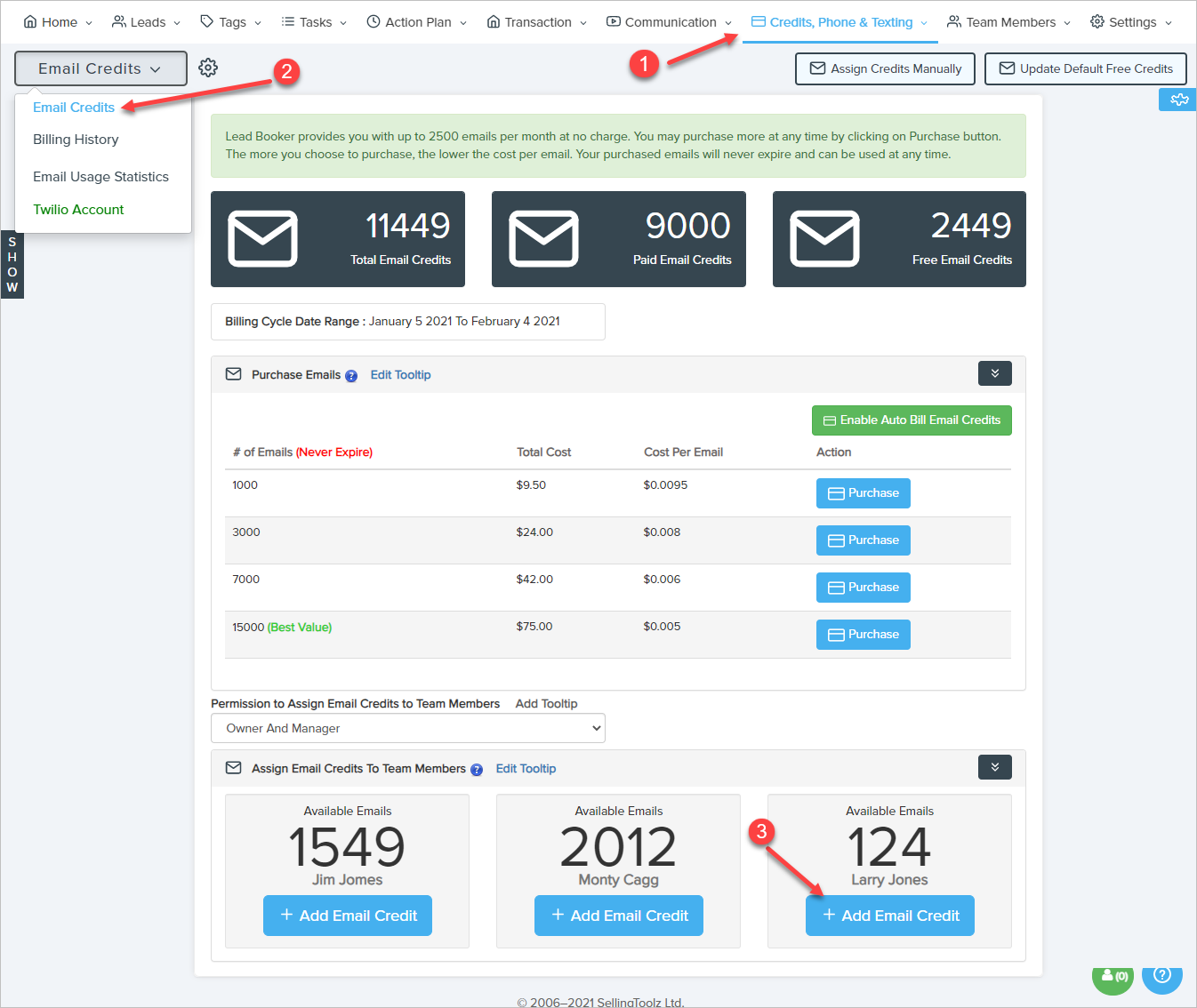Screen dimensions: 1197x1008
Task: Click the Assign Email Credits help tooltip icon
Action: (x=477, y=770)
